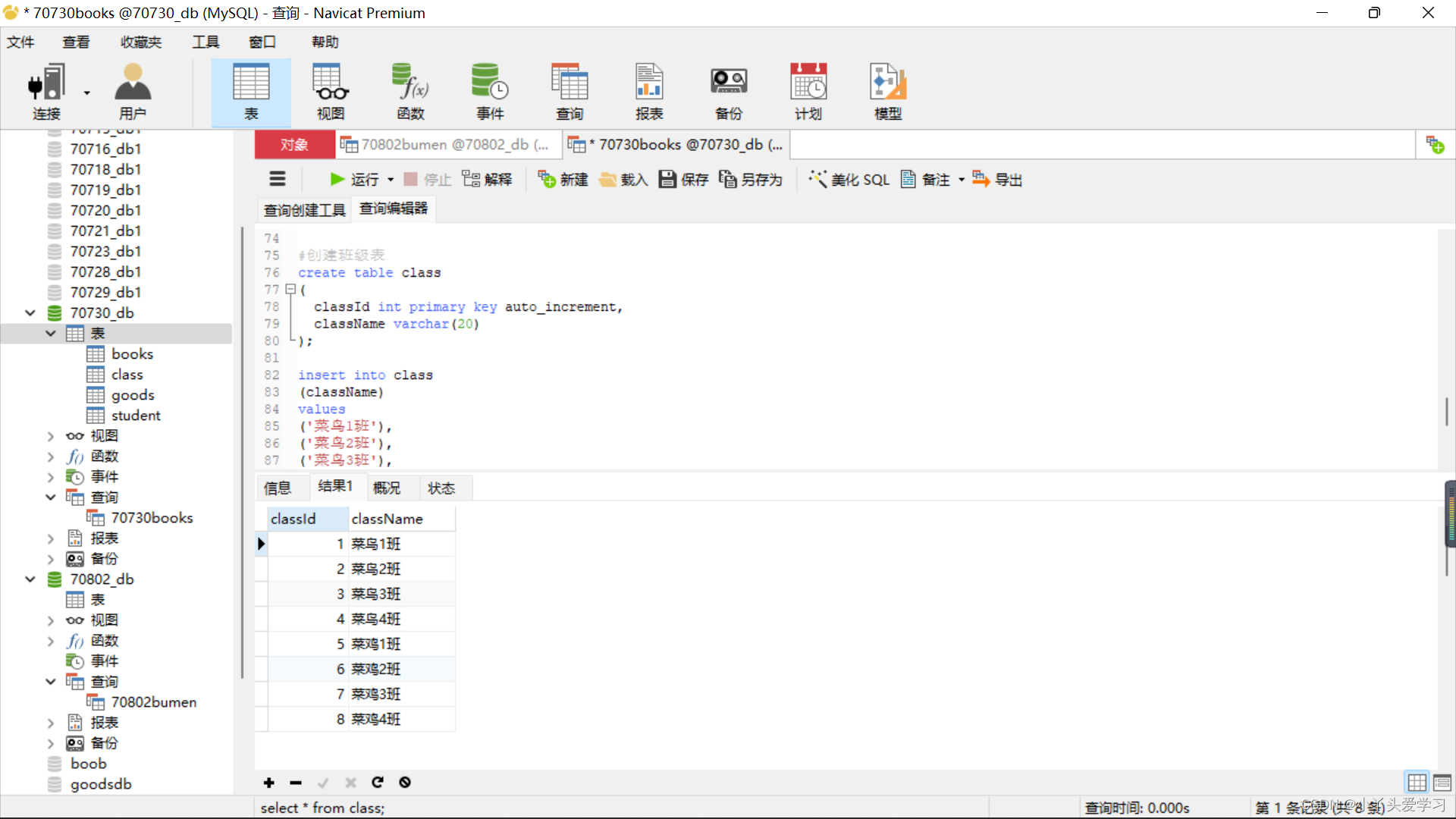The height and width of the screenshot is (819, 1456).
Task: Open the Function (函数) toolbar icon
Action: tap(410, 92)
